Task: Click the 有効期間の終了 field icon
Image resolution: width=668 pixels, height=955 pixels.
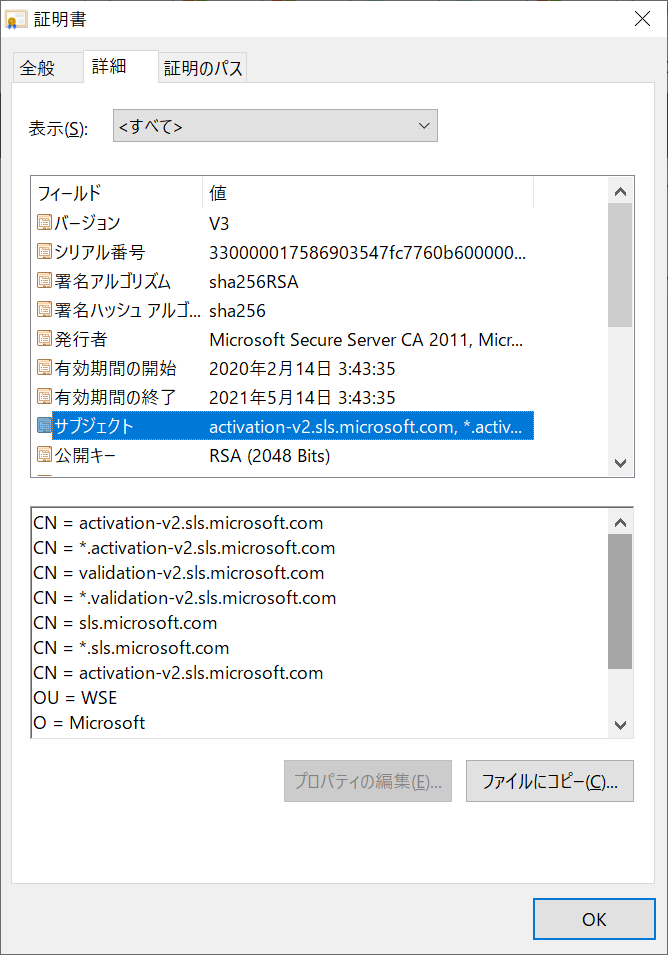Action: click(44, 397)
